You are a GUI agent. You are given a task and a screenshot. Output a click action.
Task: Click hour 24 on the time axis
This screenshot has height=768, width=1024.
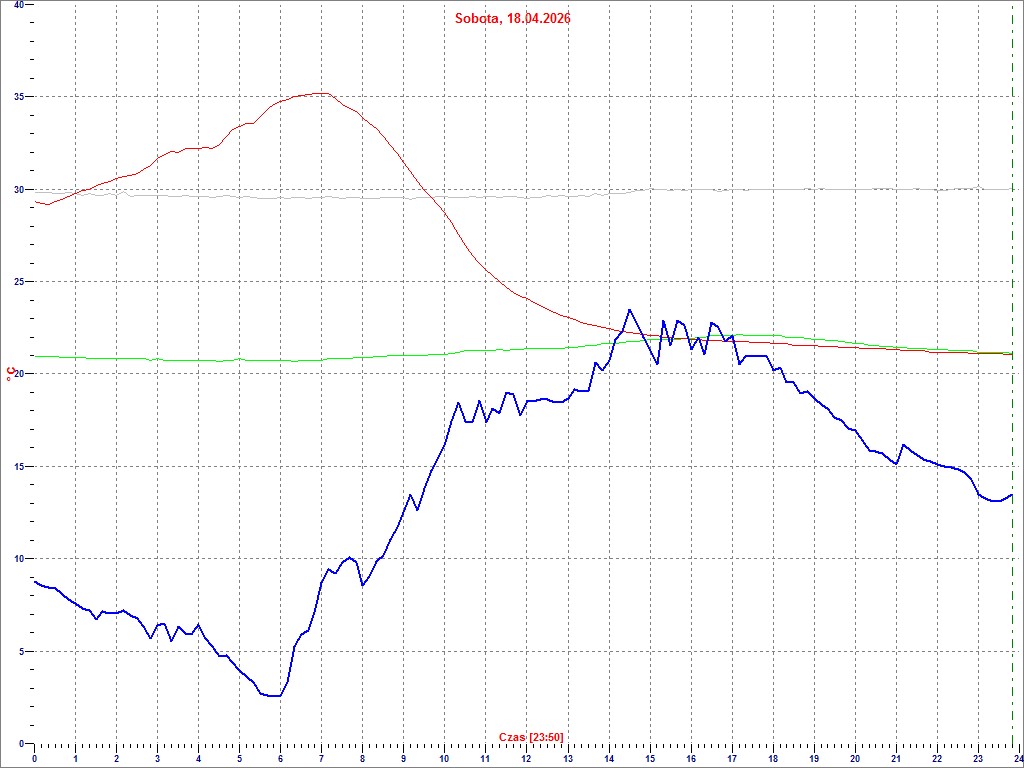(x=1018, y=759)
